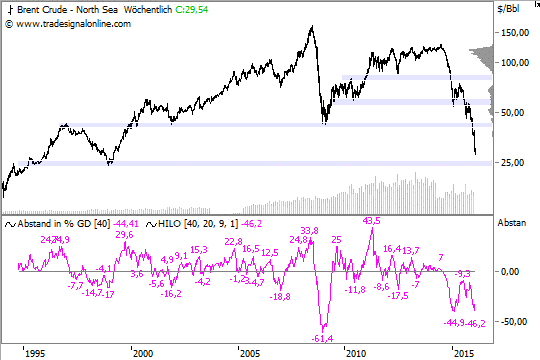Viewport: 540px width, 360px height.
Task: Click the Abstan label on indicator axis
Action: (x=512, y=223)
